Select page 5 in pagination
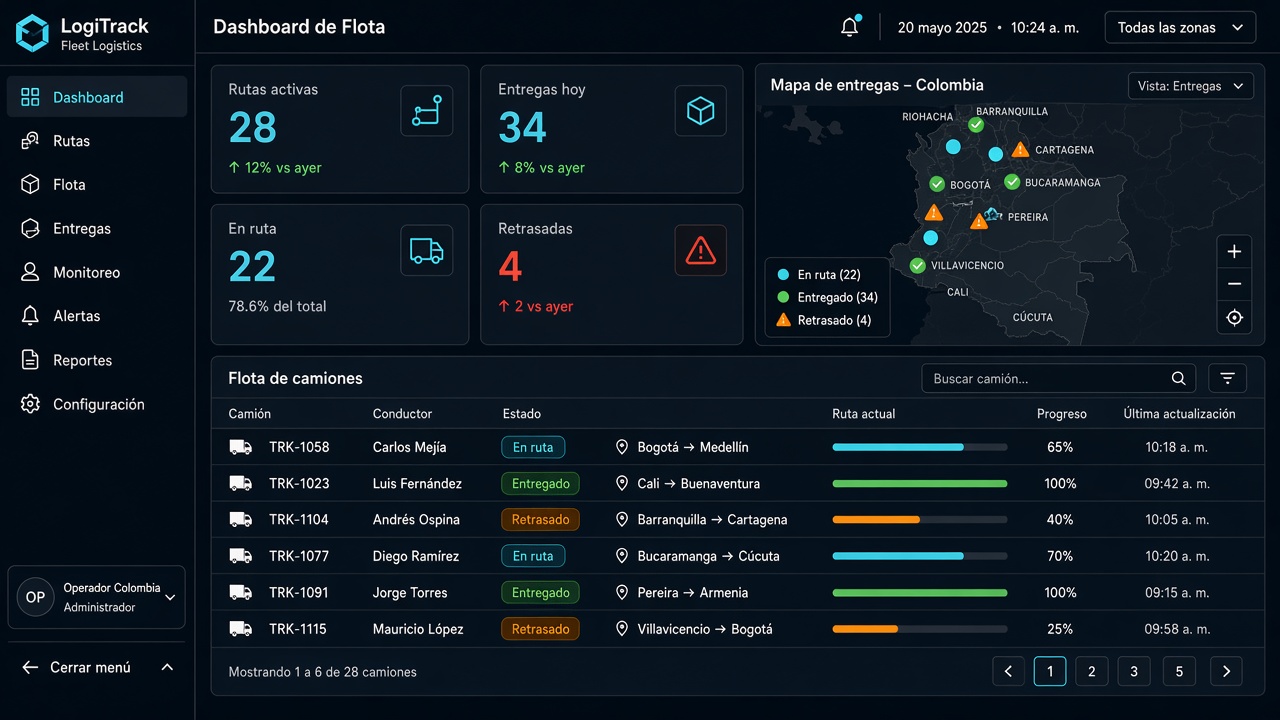Screen dimensions: 1280x720 [x=1179, y=671]
